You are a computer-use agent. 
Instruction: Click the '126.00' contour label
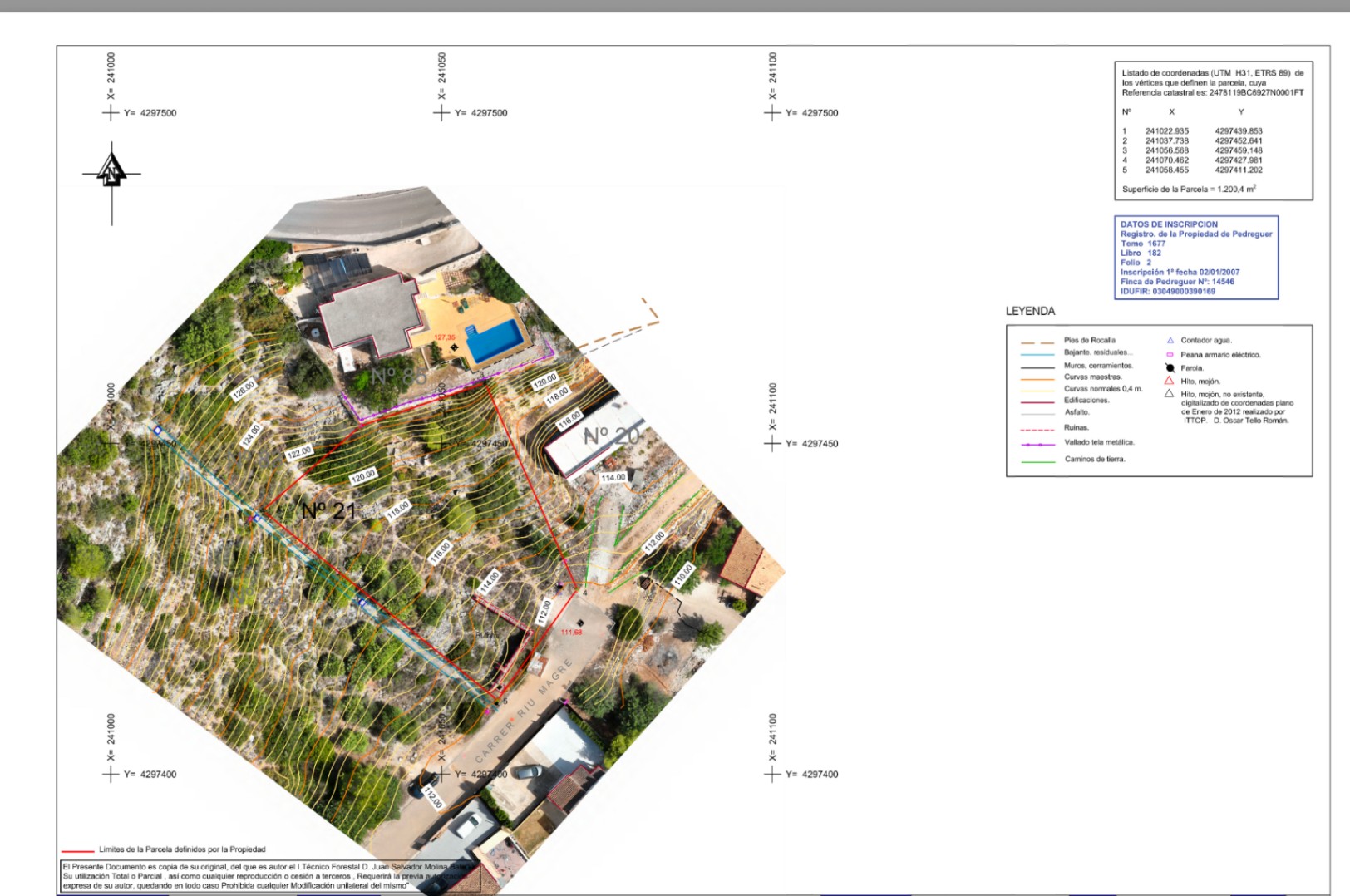coord(244,391)
